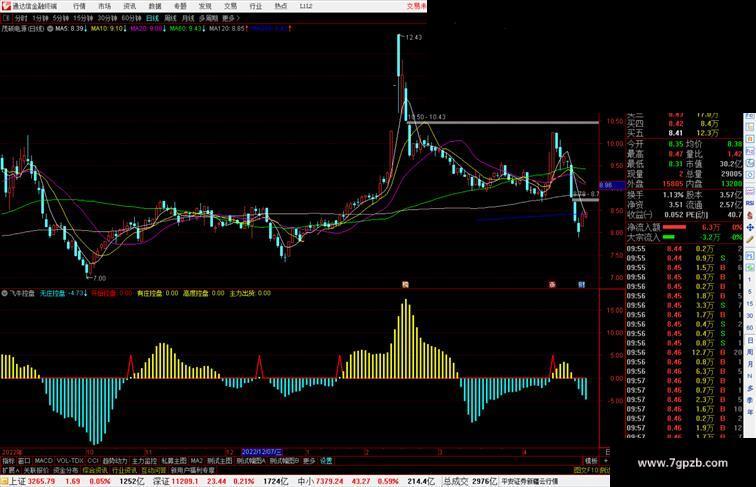Click the highlighted date 2022/12/07 label
Viewport: 756px width, 487px height.
click(x=261, y=452)
